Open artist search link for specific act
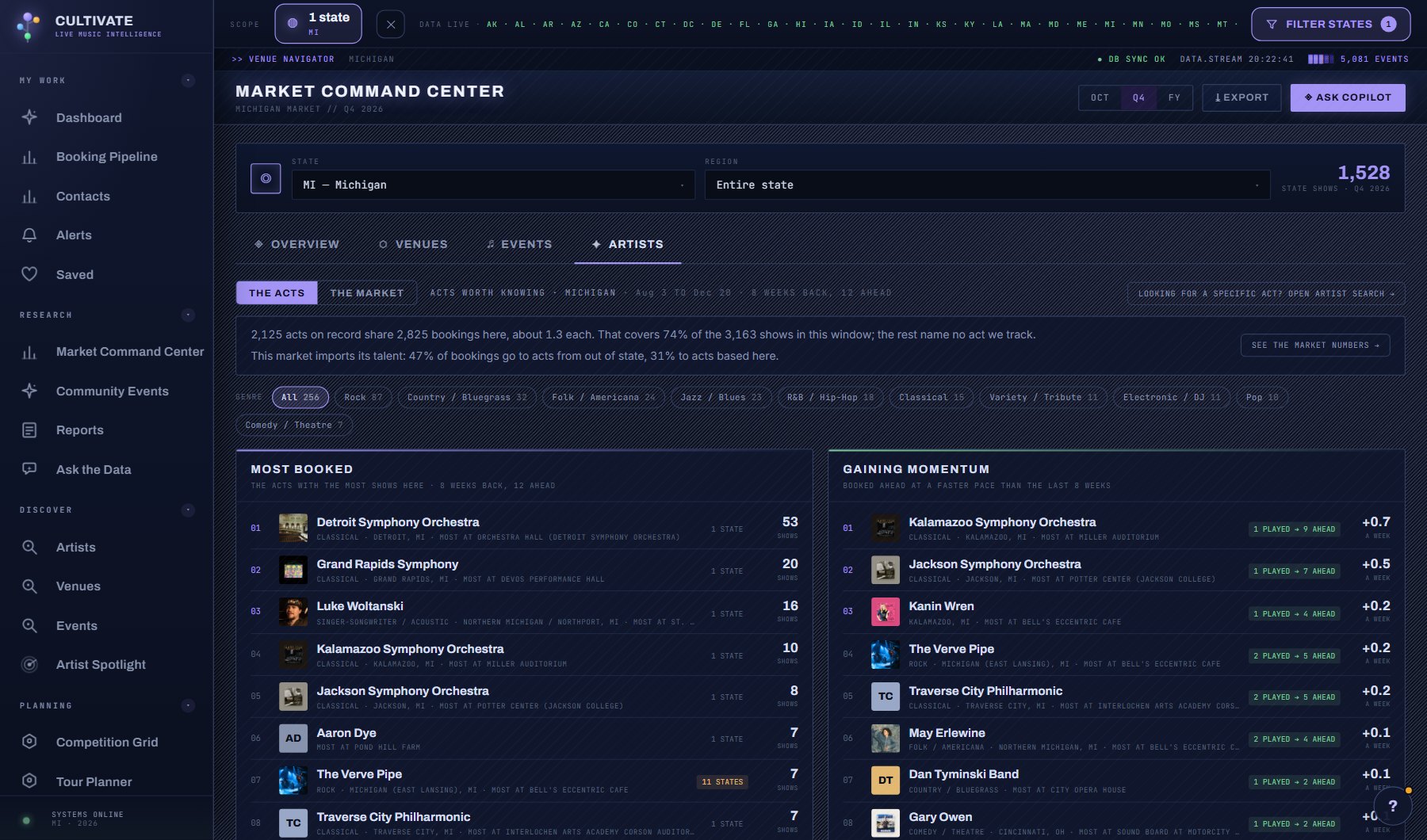1427x840 pixels. [x=1266, y=293]
